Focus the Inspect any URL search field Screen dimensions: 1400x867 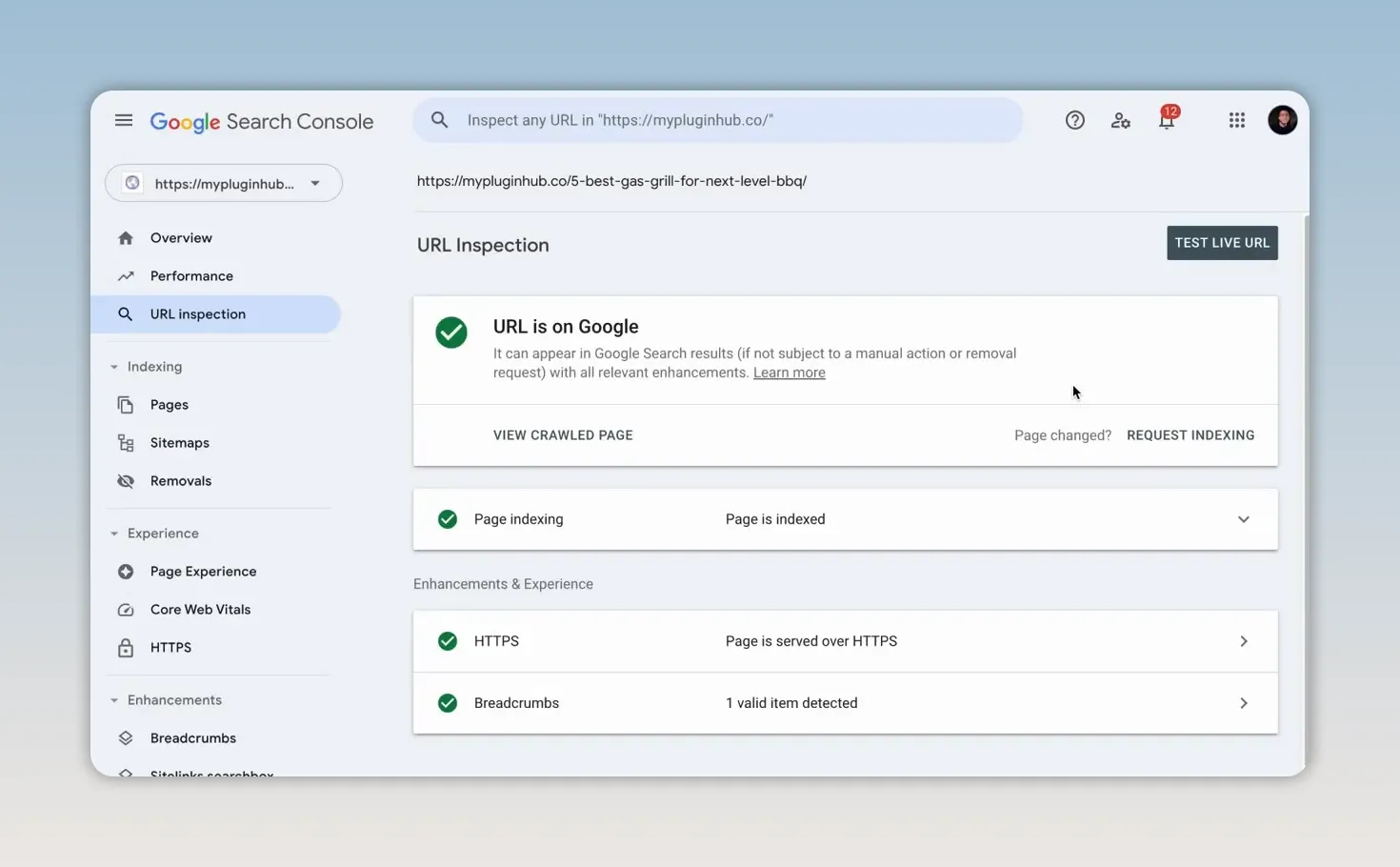pos(718,120)
